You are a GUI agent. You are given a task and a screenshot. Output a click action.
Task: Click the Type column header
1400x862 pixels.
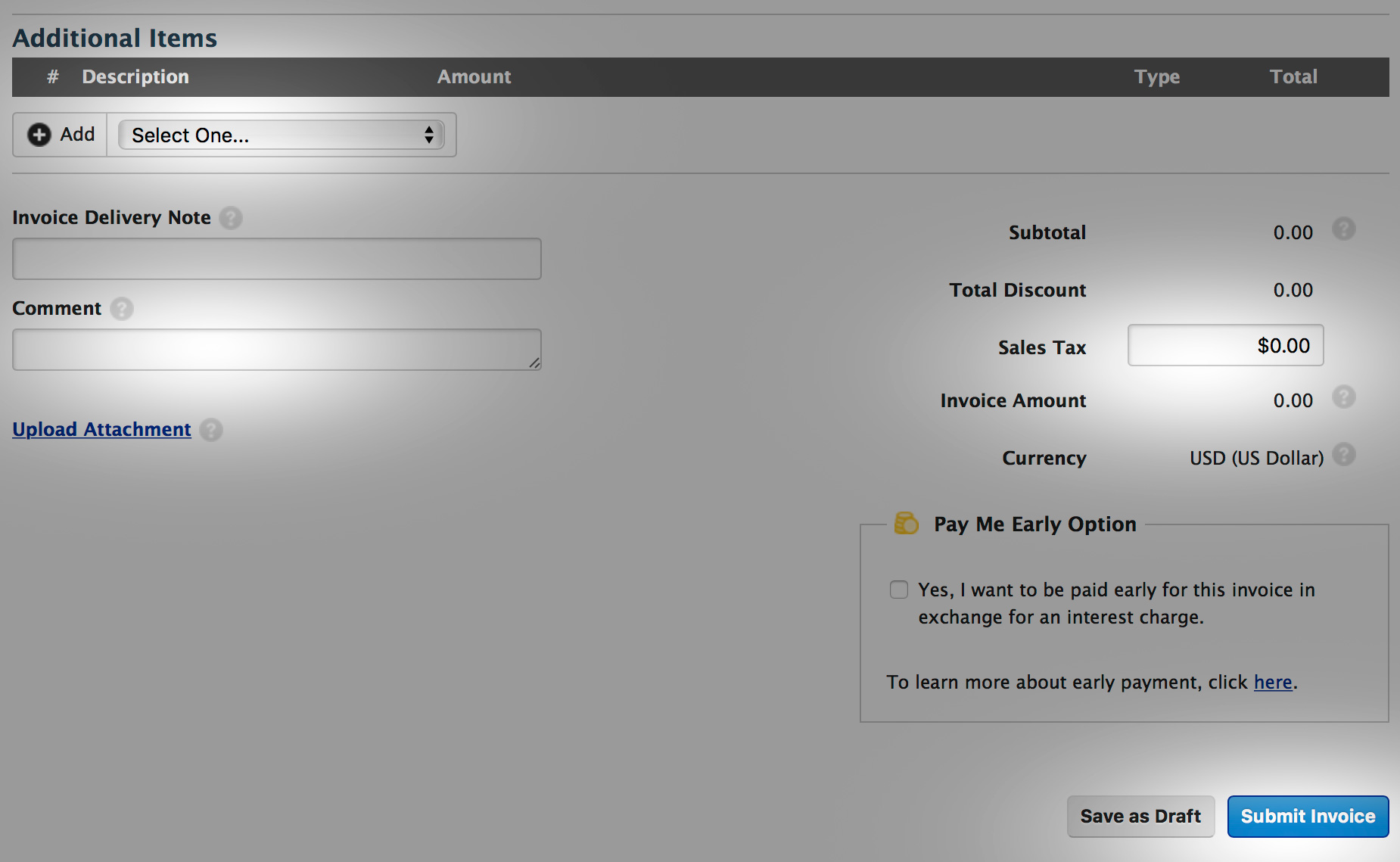tap(1156, 77)
